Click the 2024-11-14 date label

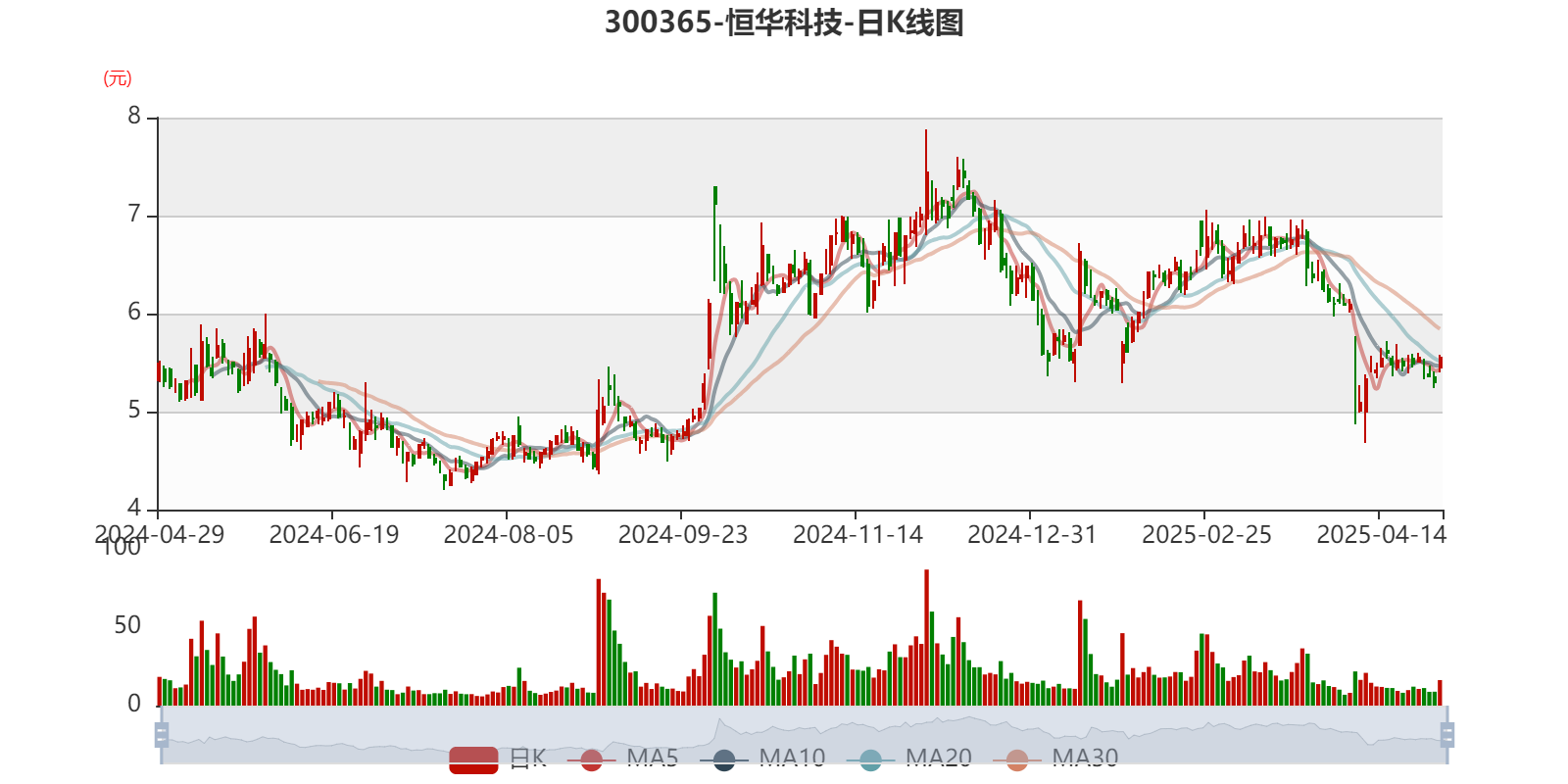coord(857,534)
